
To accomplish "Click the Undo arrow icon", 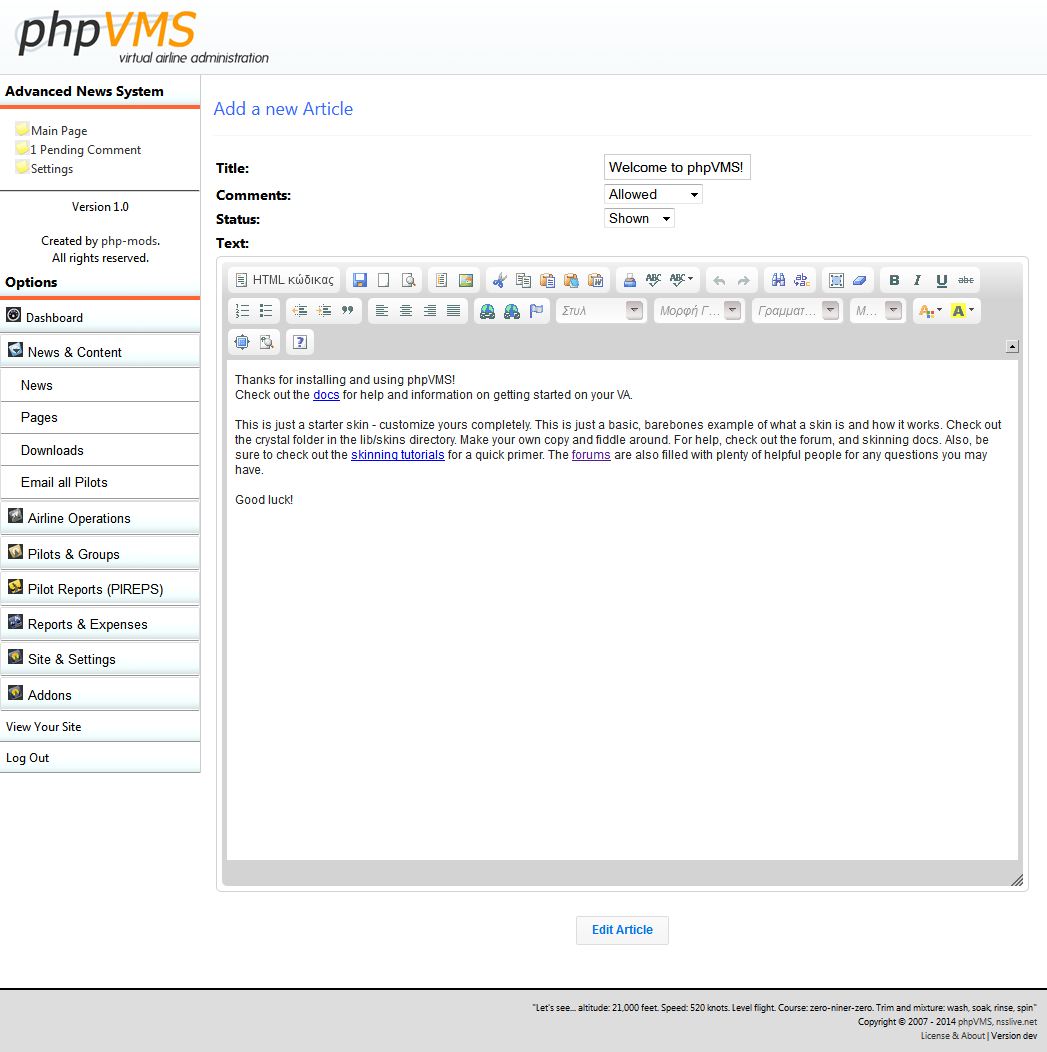I will pos(719,280).
